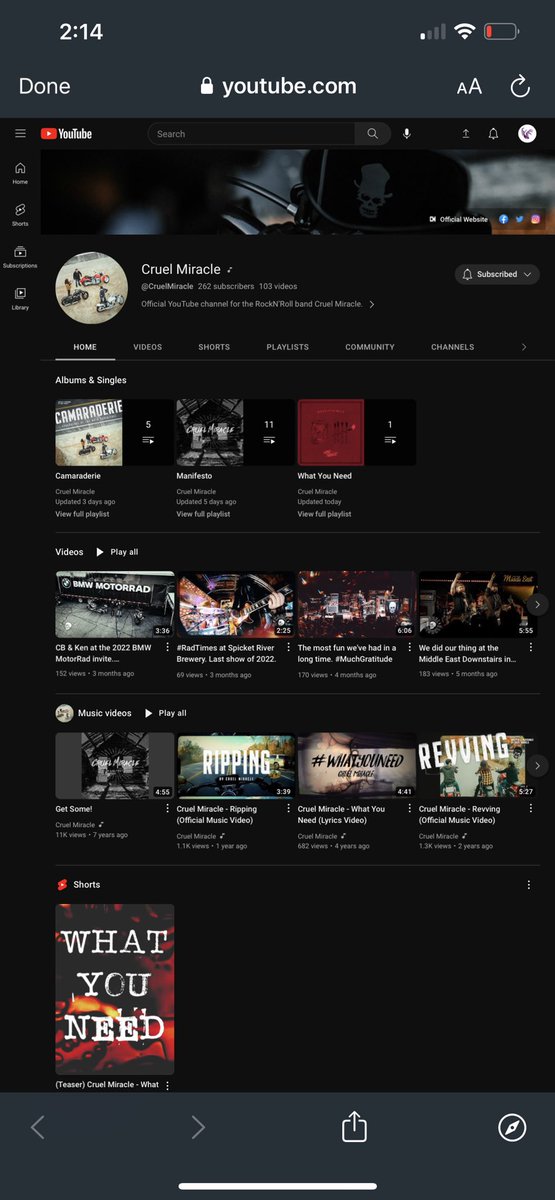This screenshot has width=555, height=1200.
Task: Play the Revving official music video thumbnail
Action: tap(478, 766)
